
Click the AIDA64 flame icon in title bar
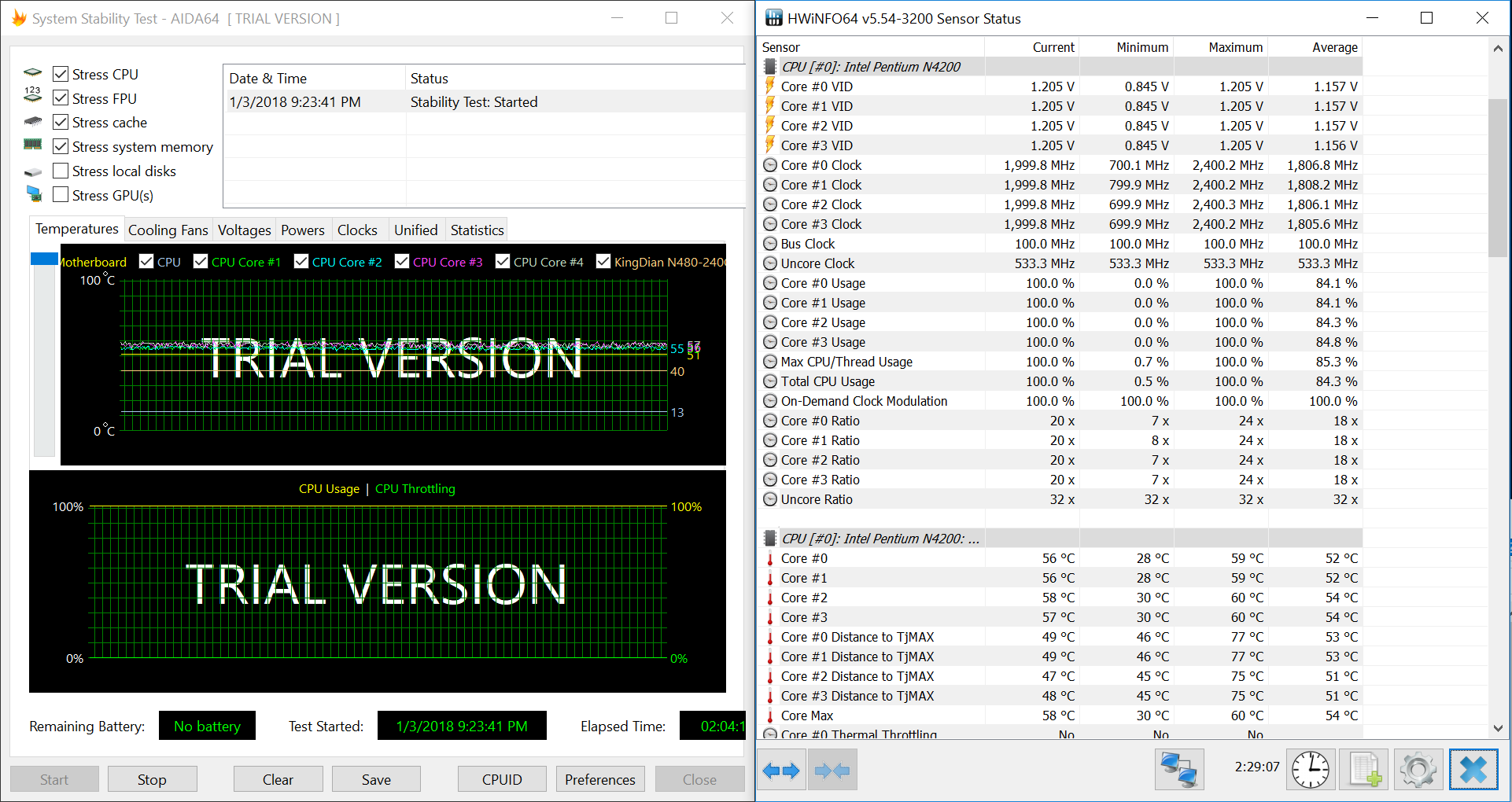tap(19, 18)
